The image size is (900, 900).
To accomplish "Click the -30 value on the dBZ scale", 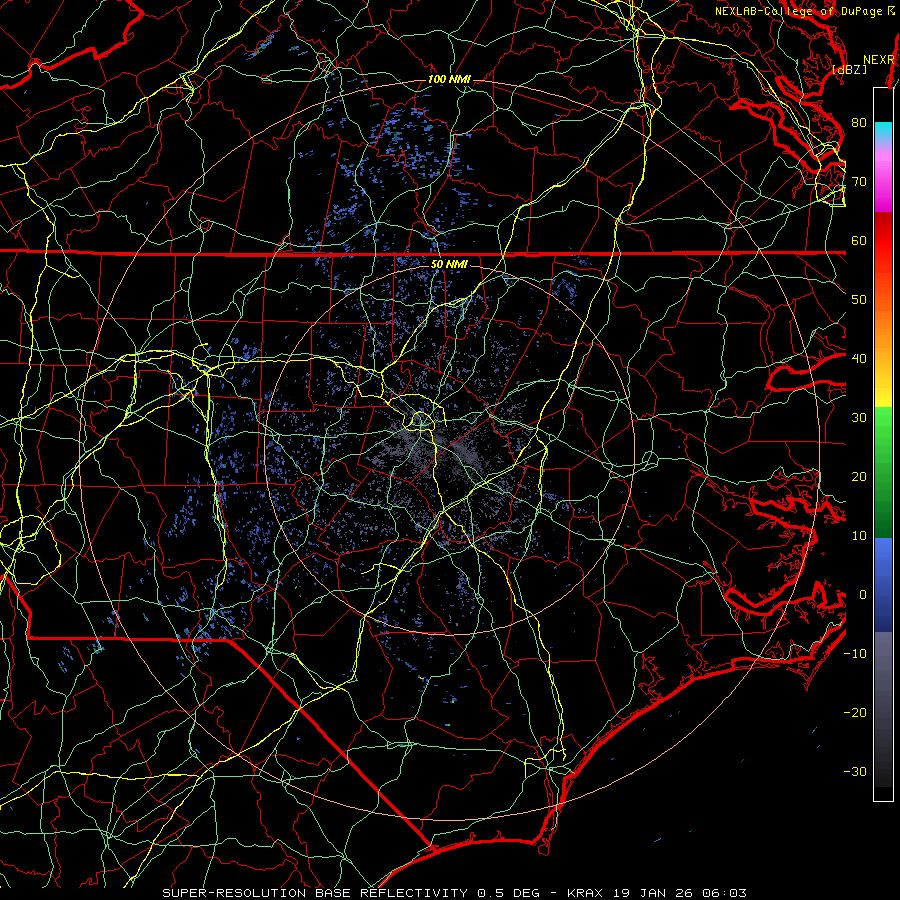I will point(855,772).
